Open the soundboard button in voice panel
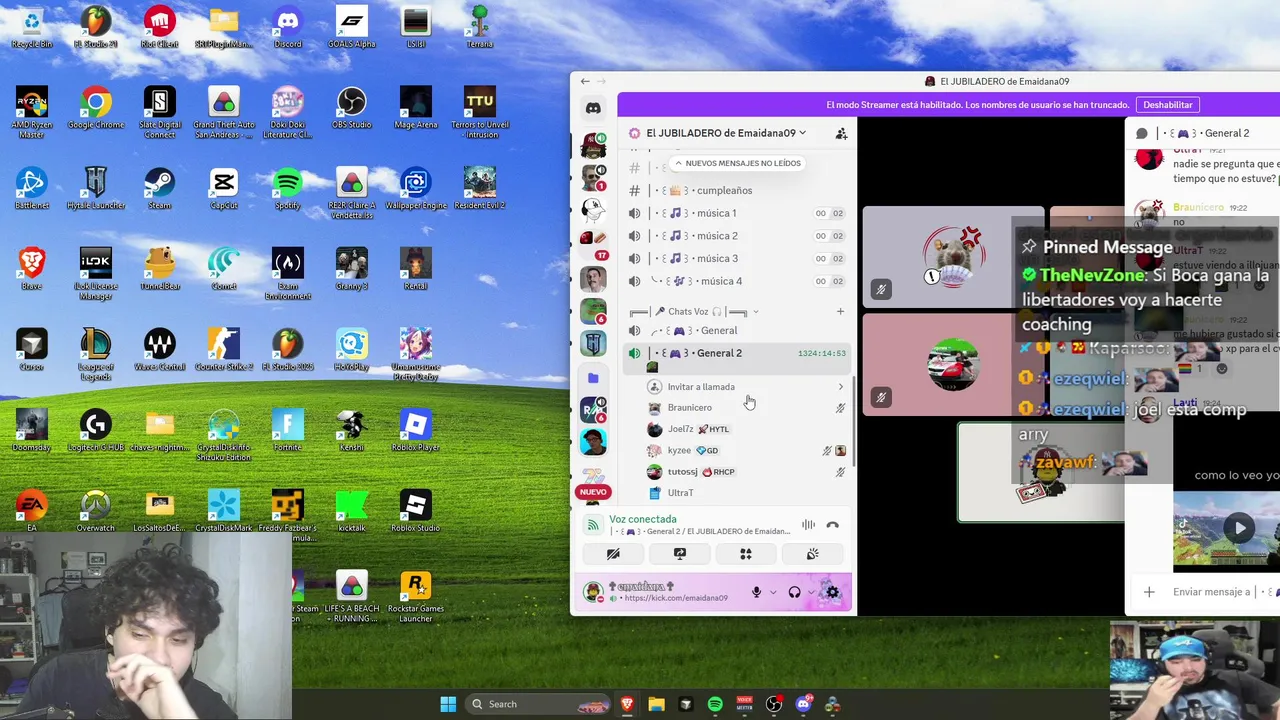Viewport: 1280px width, 720px height. pyautogui.click(x=812, y=554)
